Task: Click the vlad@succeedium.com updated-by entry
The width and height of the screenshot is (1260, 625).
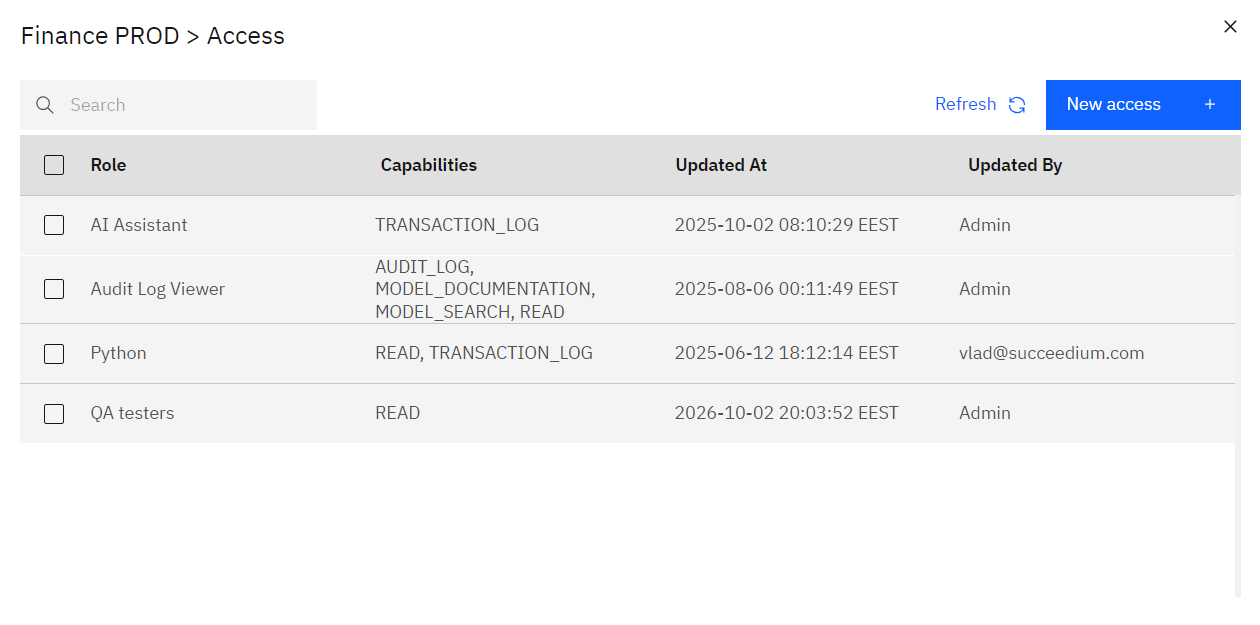Action: [x=1051, y=353]
